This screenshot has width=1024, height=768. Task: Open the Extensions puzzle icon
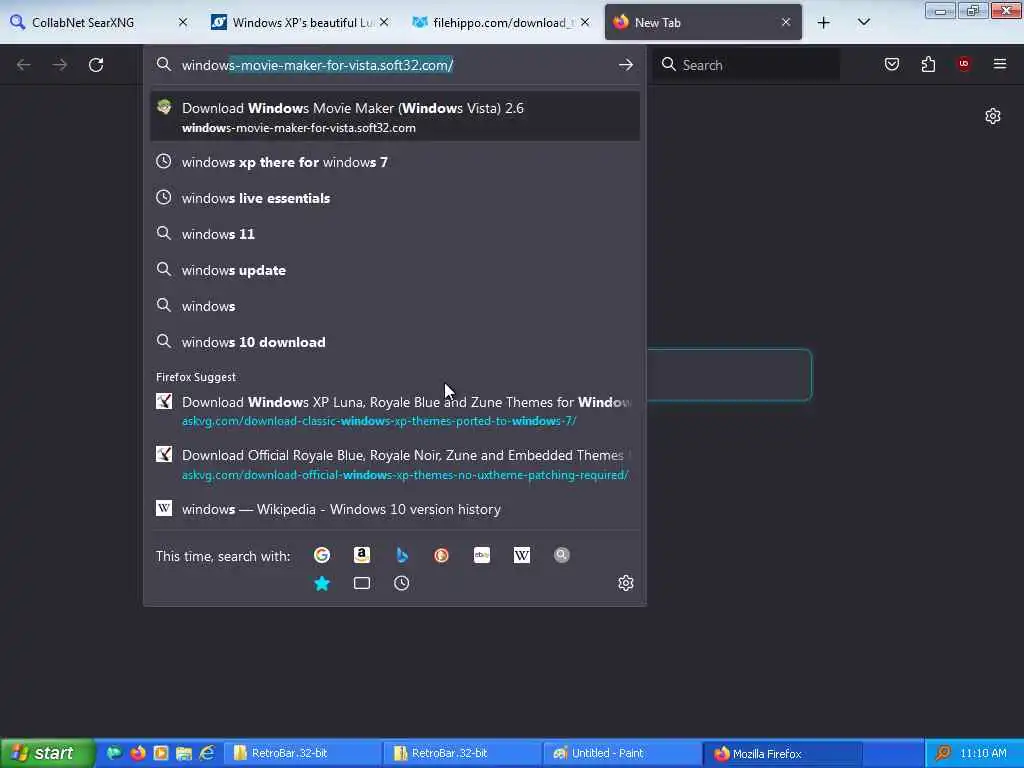click(928, 64)
